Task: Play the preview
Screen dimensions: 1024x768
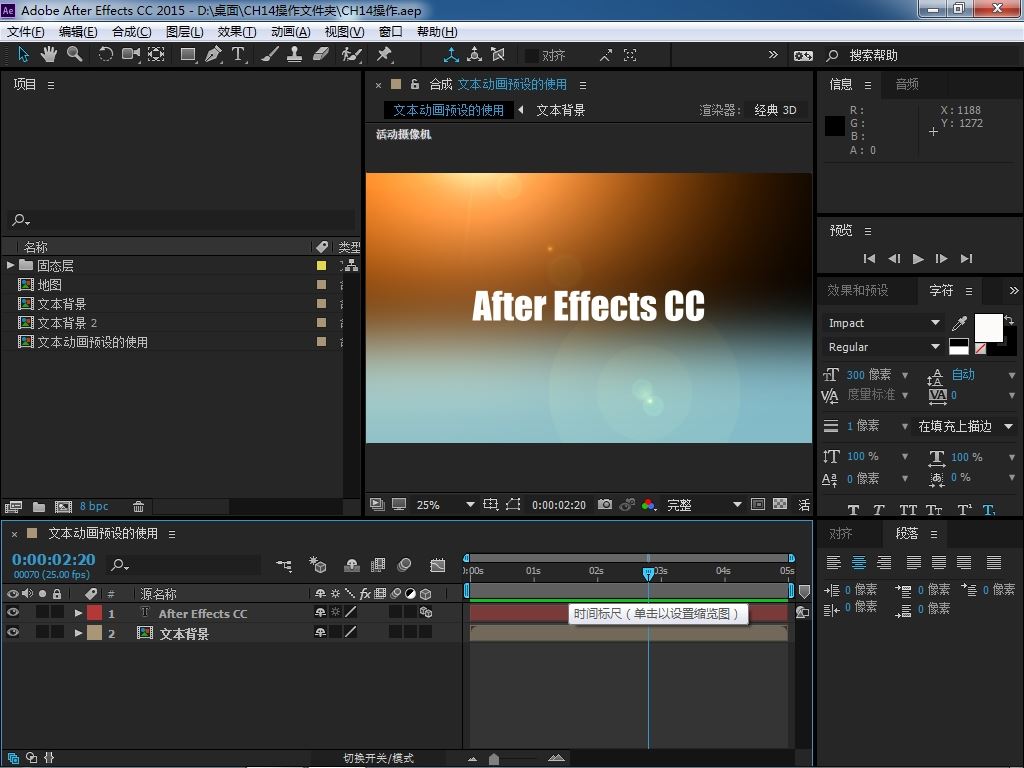Action: point(918,259)
